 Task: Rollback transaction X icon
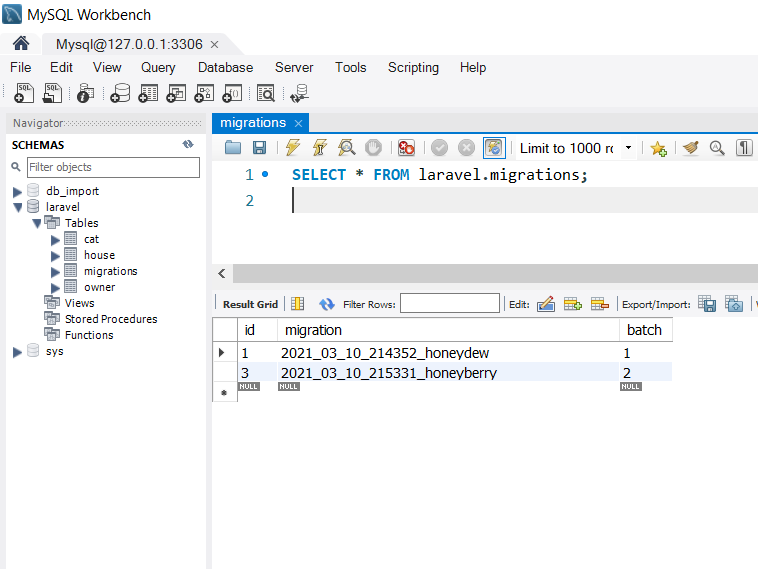point(466,147)
